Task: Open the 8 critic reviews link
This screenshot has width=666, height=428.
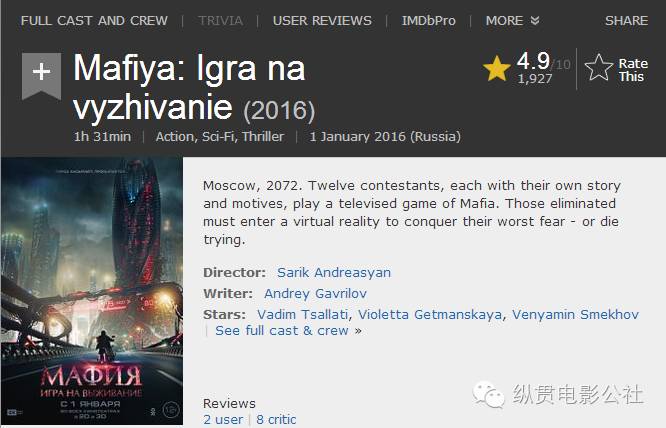Action: coord(276,420)
